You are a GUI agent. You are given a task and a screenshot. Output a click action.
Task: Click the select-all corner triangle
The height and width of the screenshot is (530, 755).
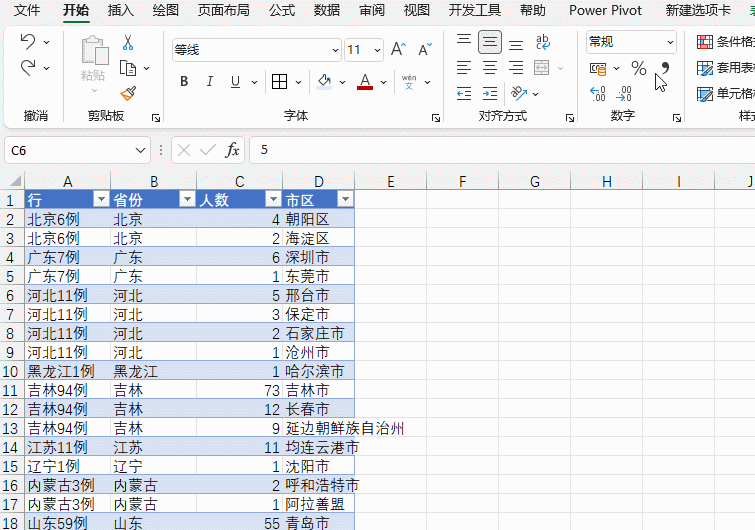pyautogui.click(x=14, y=181)
